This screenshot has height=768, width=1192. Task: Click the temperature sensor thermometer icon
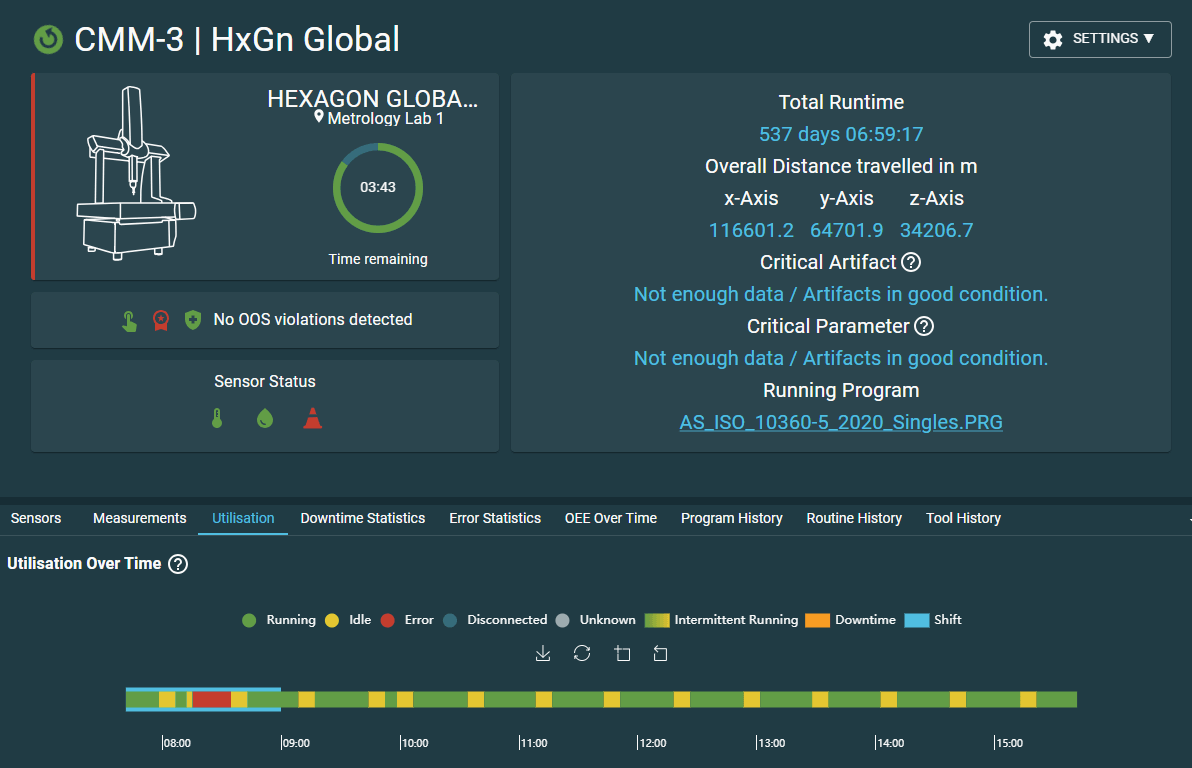(x=217, y=419)
